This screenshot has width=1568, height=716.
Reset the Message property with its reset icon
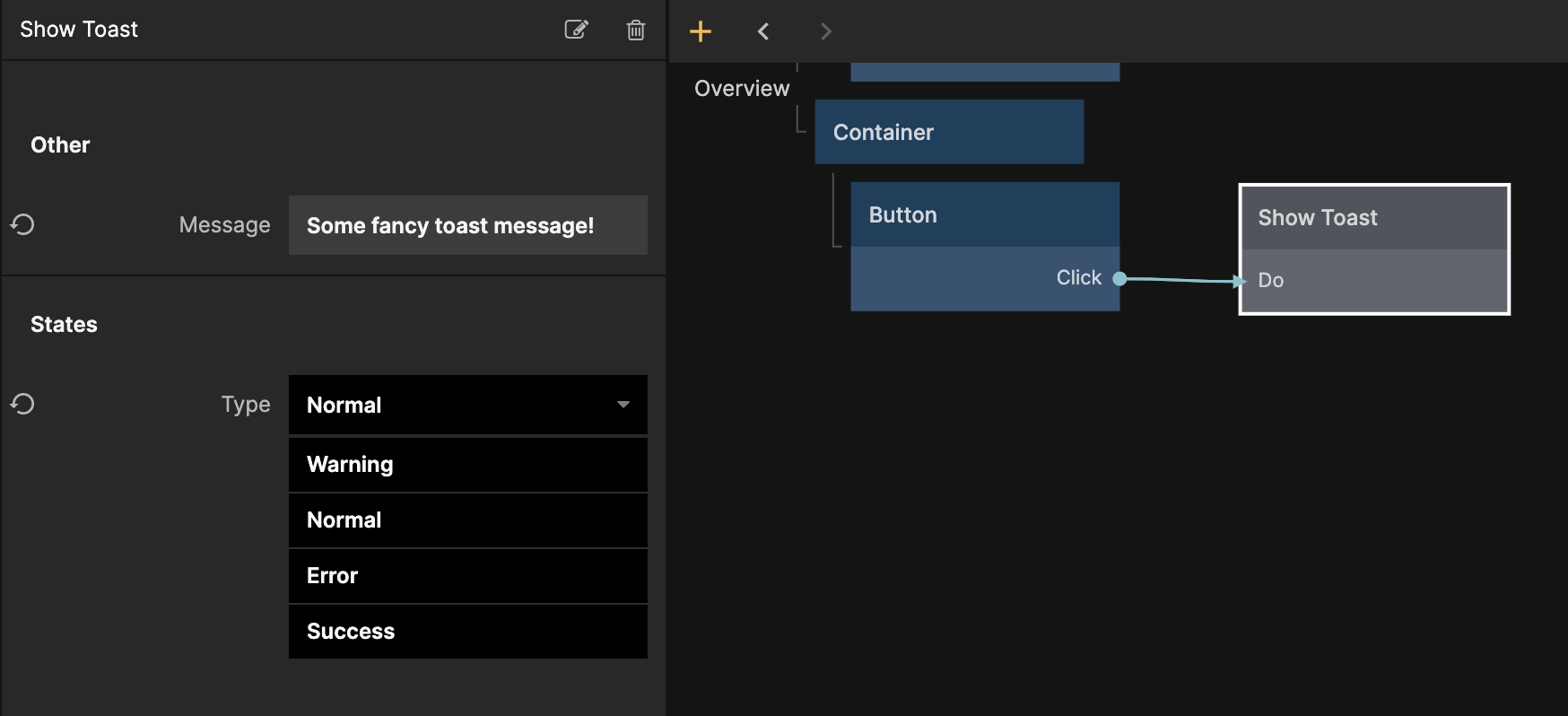[22, 224]
